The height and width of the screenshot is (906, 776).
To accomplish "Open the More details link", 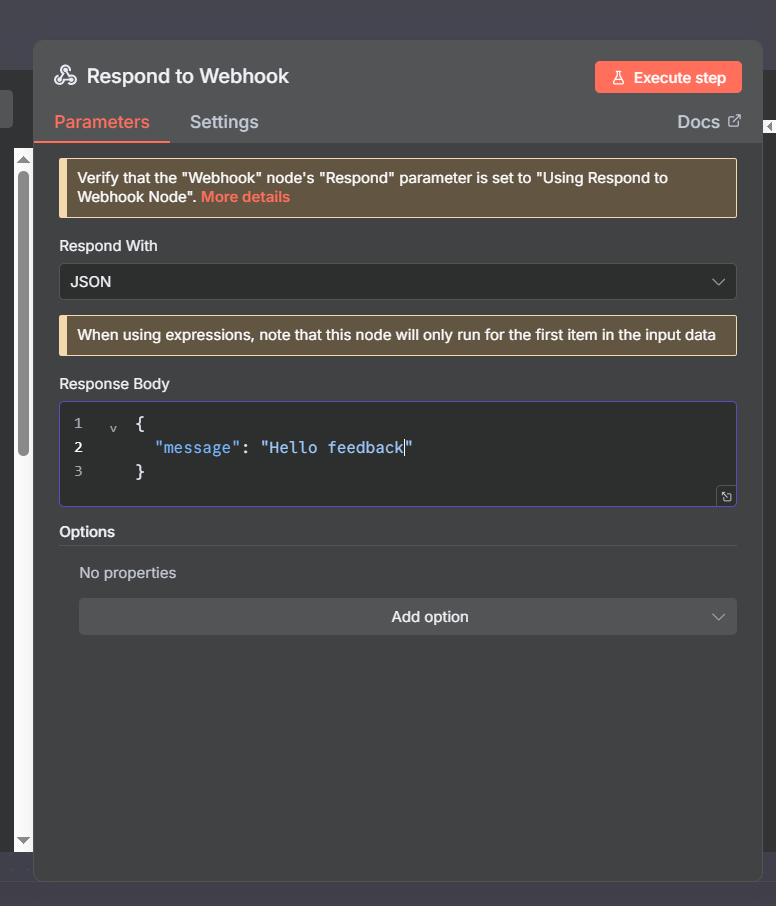I will pos(245,197).
